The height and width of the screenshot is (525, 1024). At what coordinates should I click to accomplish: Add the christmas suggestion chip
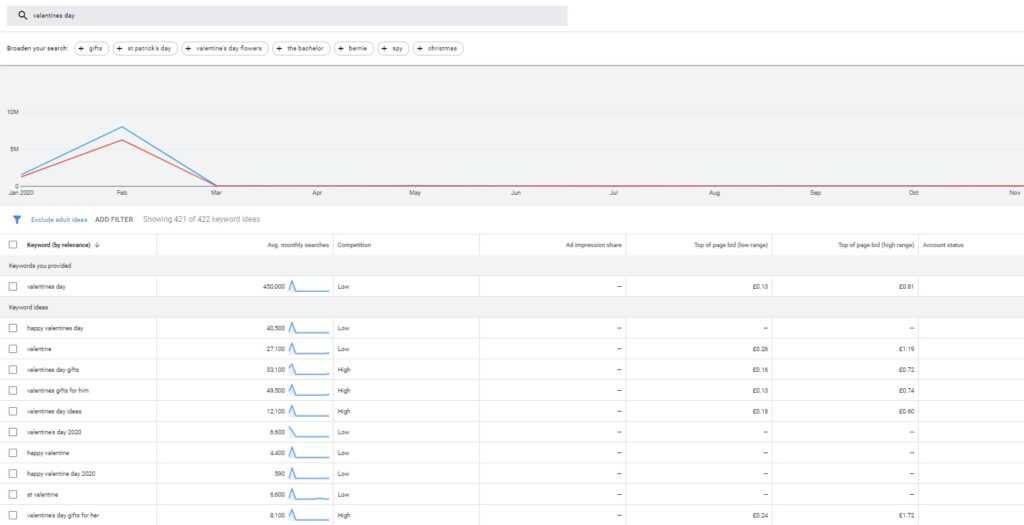click(438, 49)
